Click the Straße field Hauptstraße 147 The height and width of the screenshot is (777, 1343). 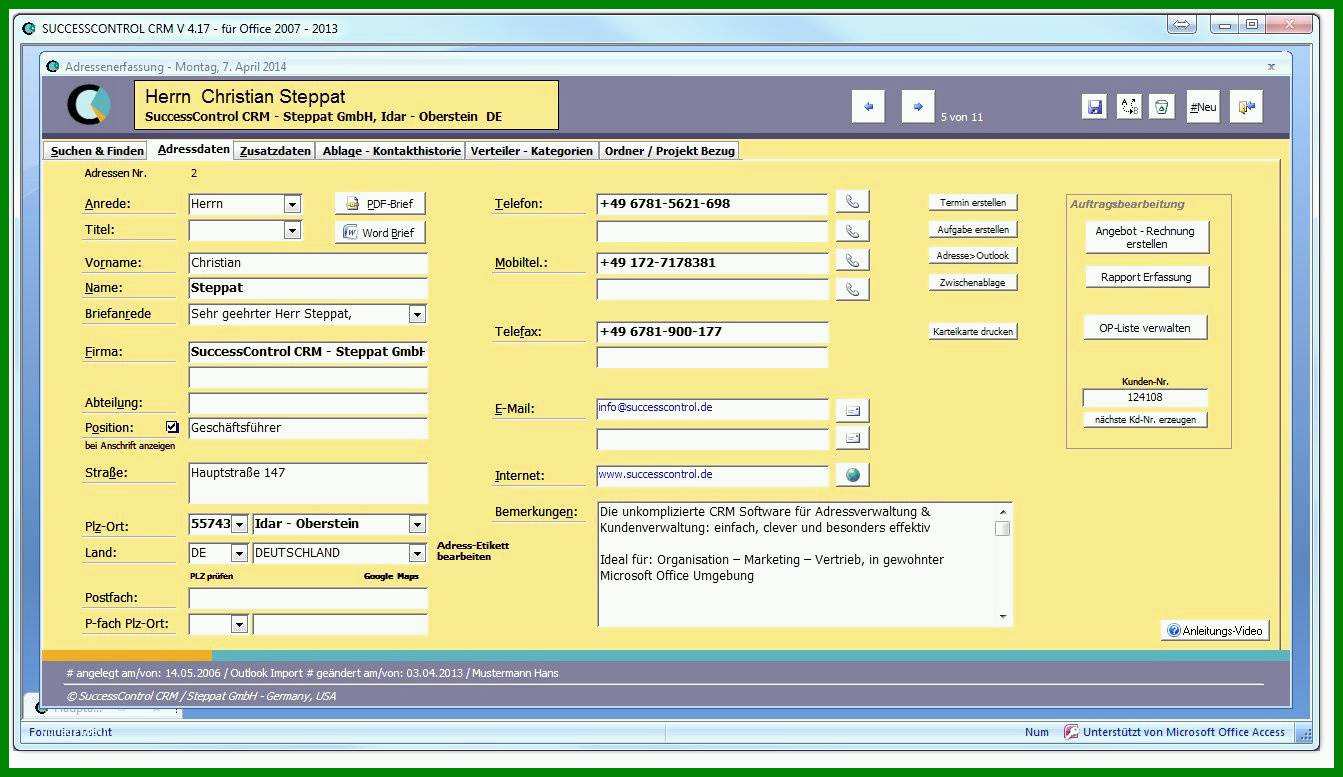(x=308, y=482)
